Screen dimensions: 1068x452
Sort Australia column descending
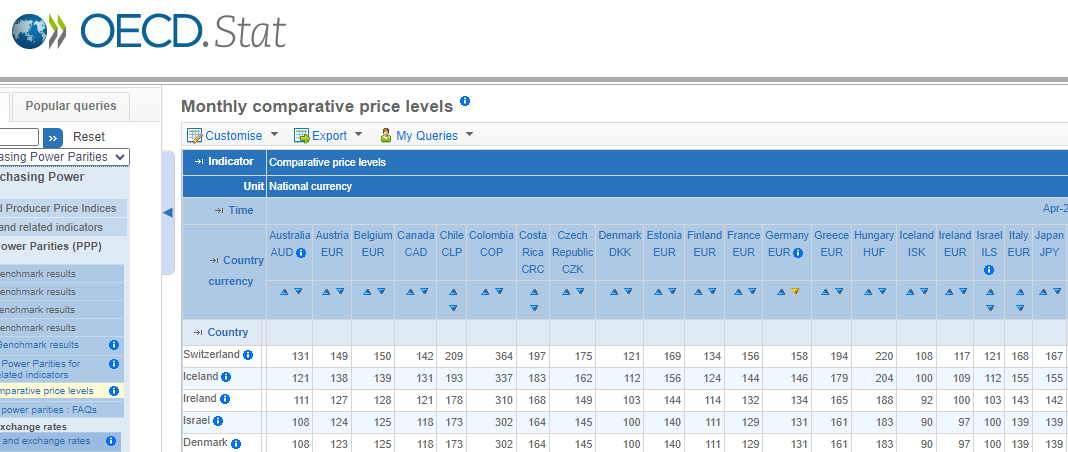coord(298,291)
